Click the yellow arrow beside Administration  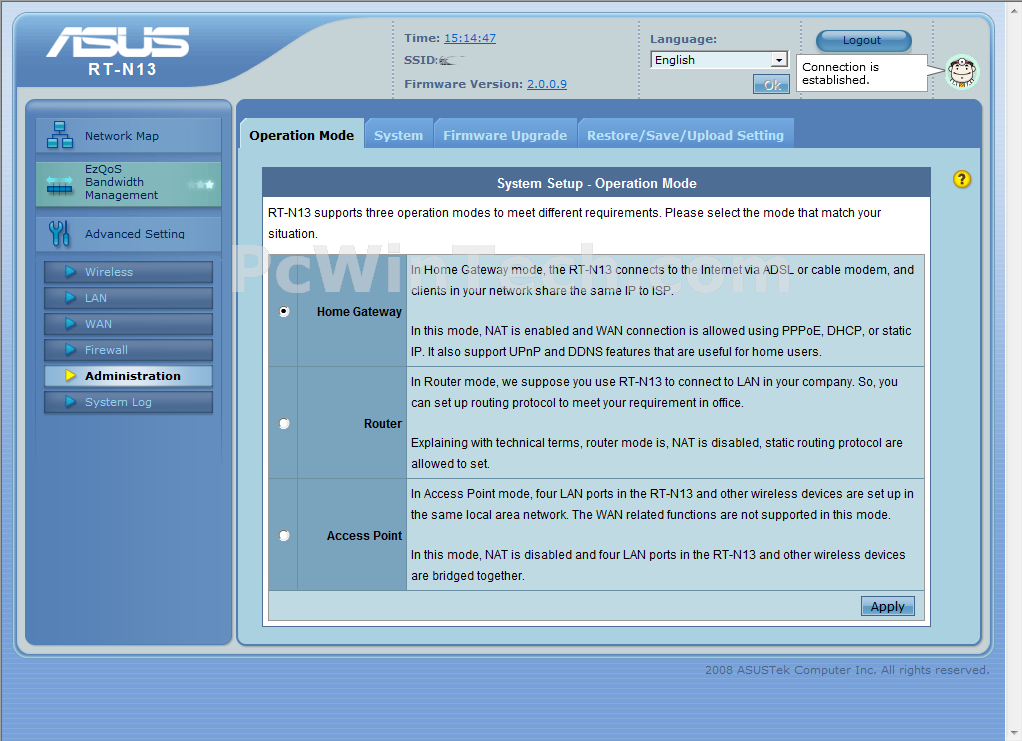pyautogui.click(x=70, y=376)
